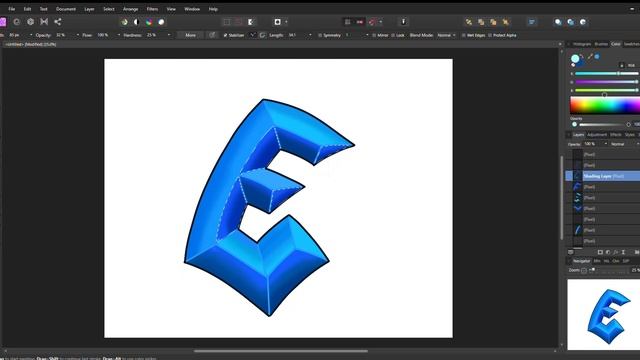Image resolution: width=640 pixels, height=360 pixels.
Task: Switch to the Adjustment panel tab
Action: (597, 135)
